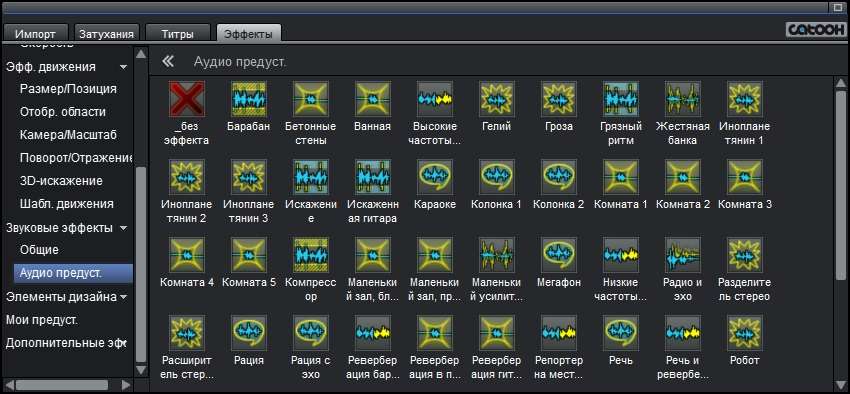Image resolution: width=850 pixels, height=394 pixels.
Task: Go back with the double-chevron button
Action: pyautogui.click(x=168, y=61)
